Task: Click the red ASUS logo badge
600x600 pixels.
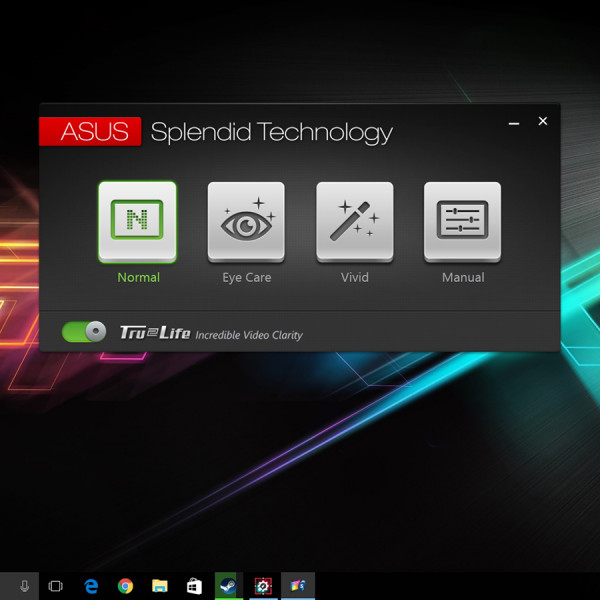Action: click(90, 132)
